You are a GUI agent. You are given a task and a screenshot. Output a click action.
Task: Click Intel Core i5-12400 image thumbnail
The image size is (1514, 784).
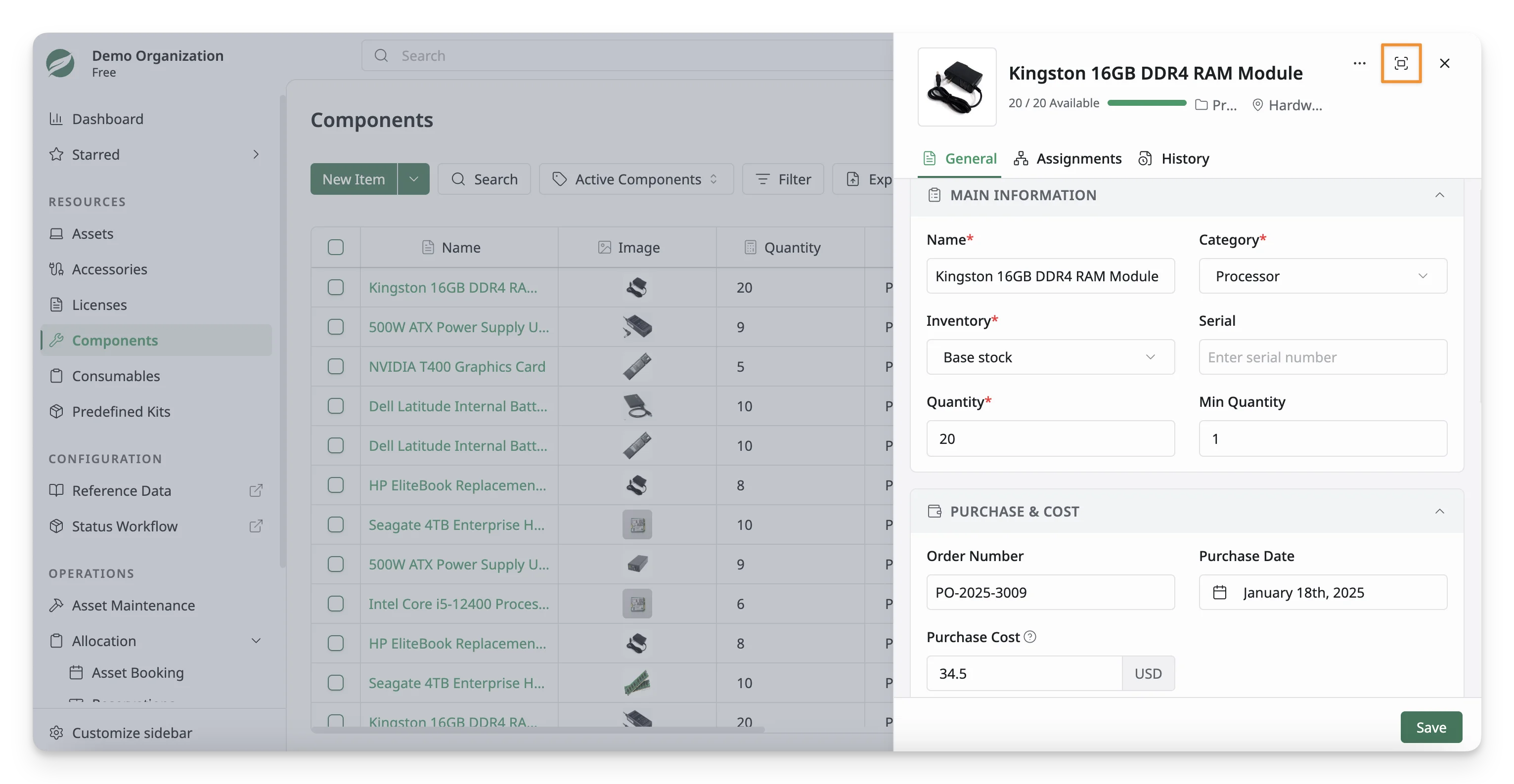pyautogui.click(x=637, y=604)
